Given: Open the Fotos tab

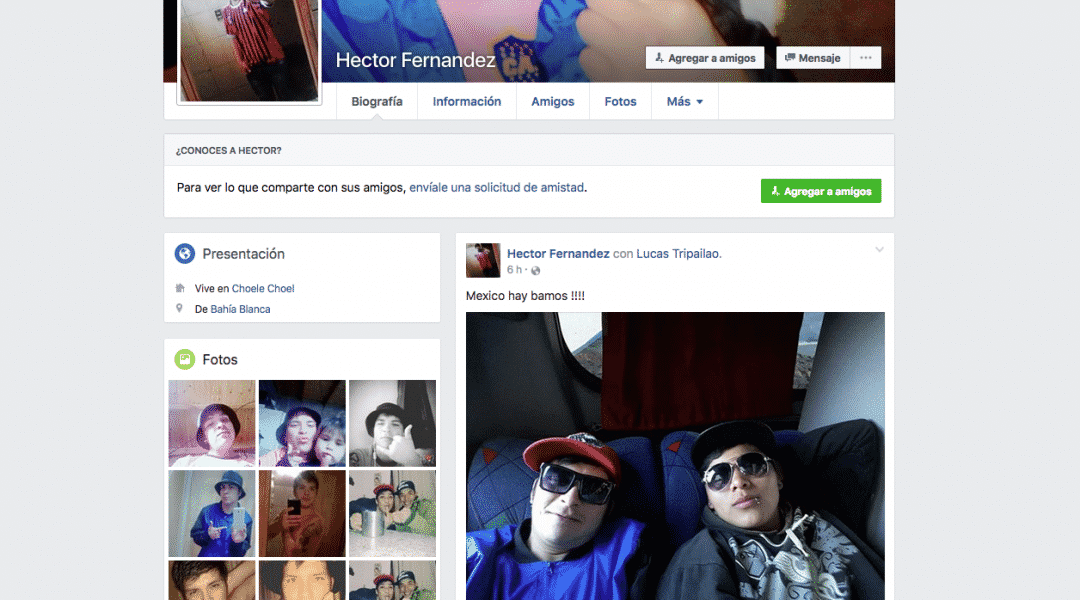Looking at the screenshot, I should 621,101.
